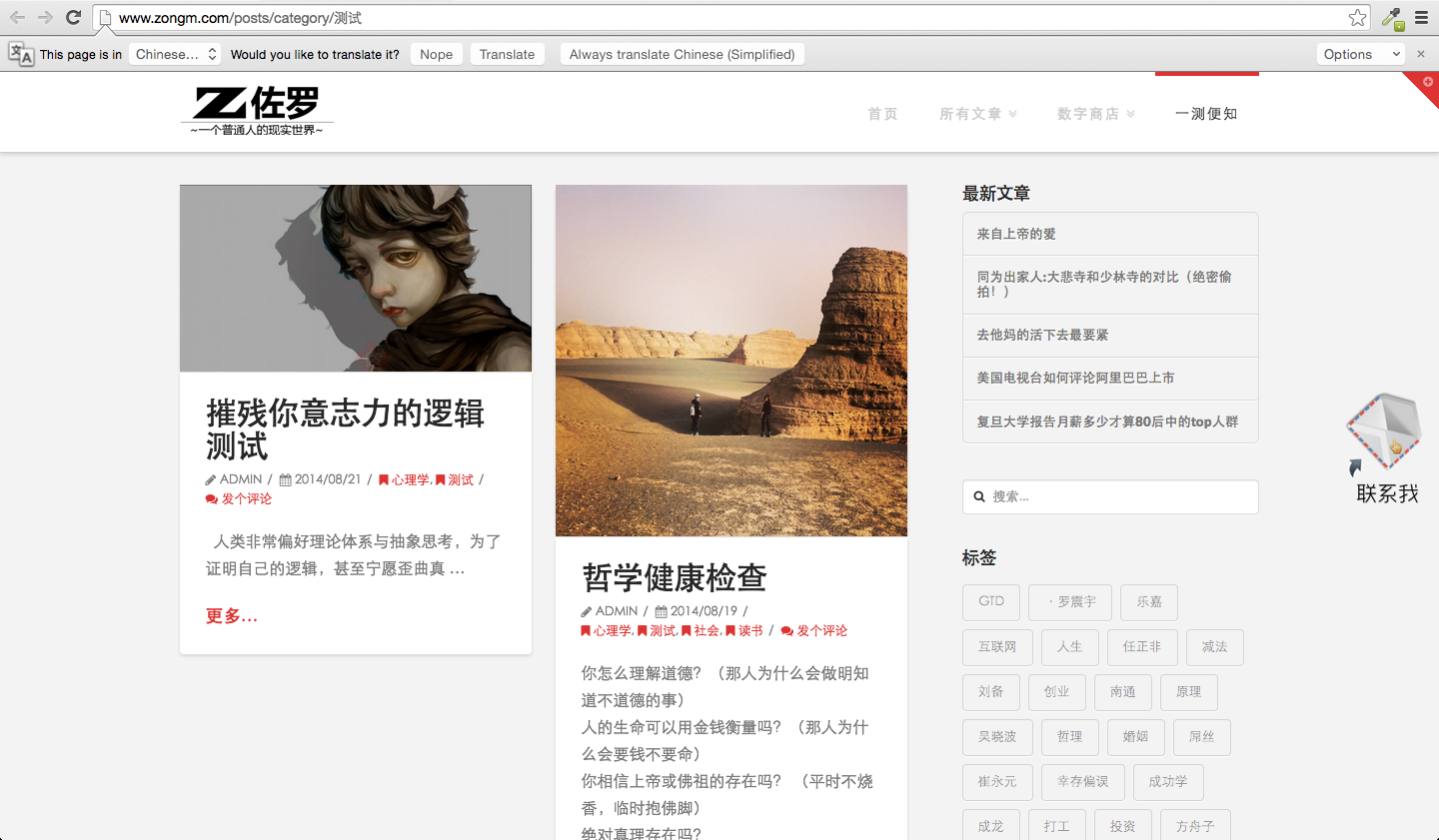Click the search magnifier icon in sidebar
This screenshot has height=840, width=1439.
979,496
